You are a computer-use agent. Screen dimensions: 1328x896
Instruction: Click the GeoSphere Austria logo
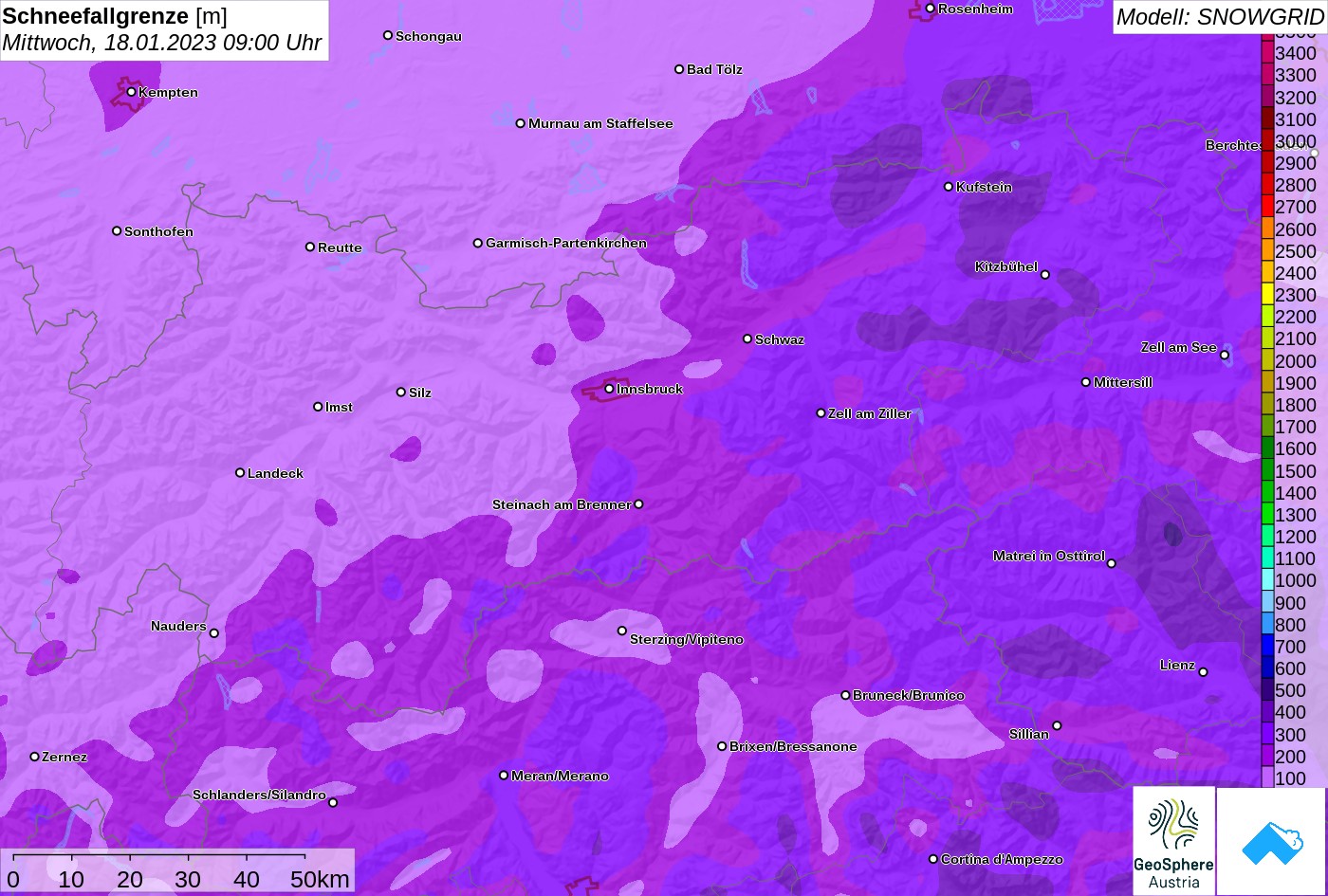pos(1173,840)
